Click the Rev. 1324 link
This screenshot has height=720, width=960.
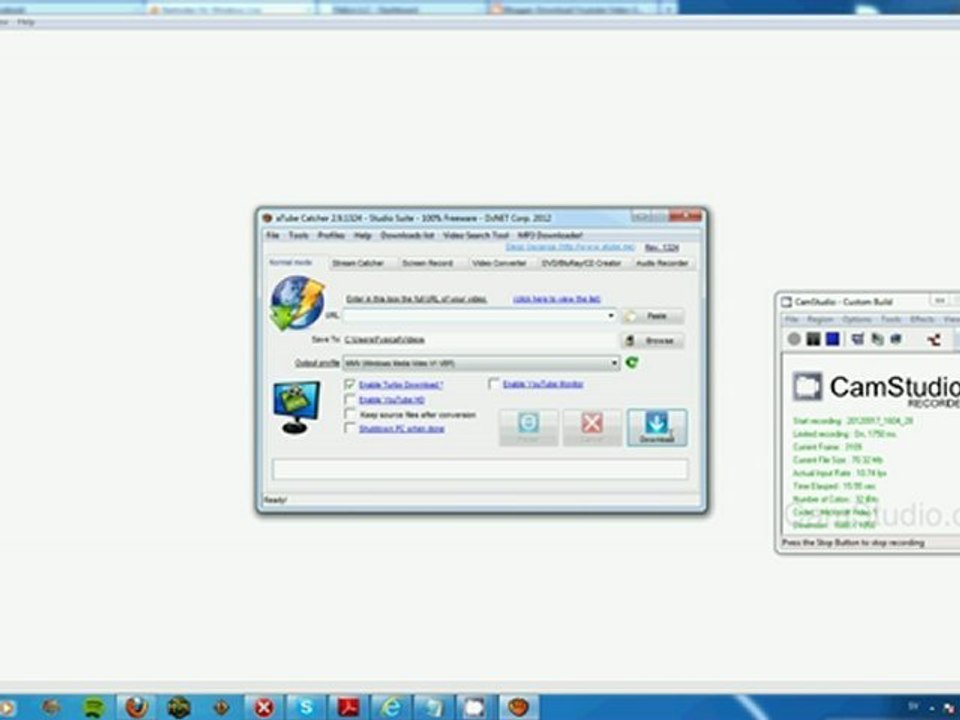click(x=661, y=247)
